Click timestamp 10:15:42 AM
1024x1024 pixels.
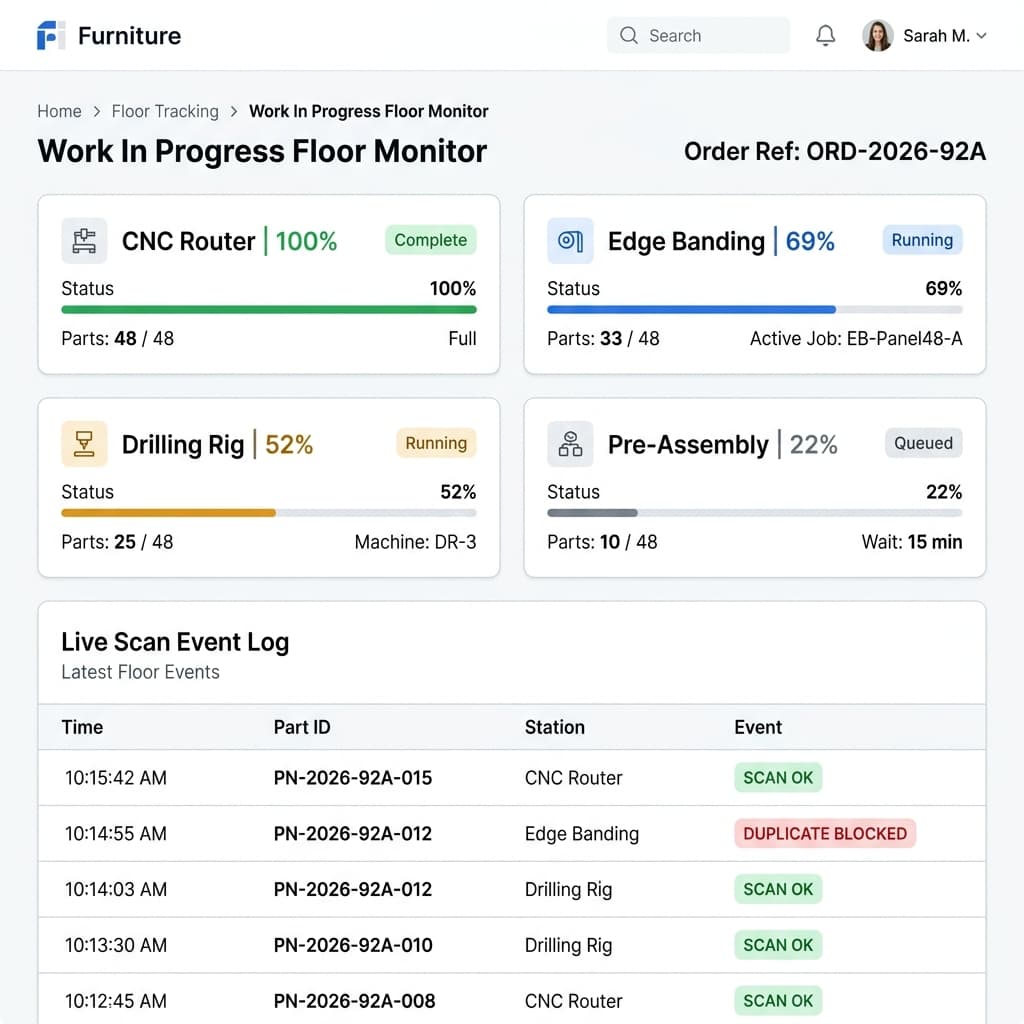point(116,778)
